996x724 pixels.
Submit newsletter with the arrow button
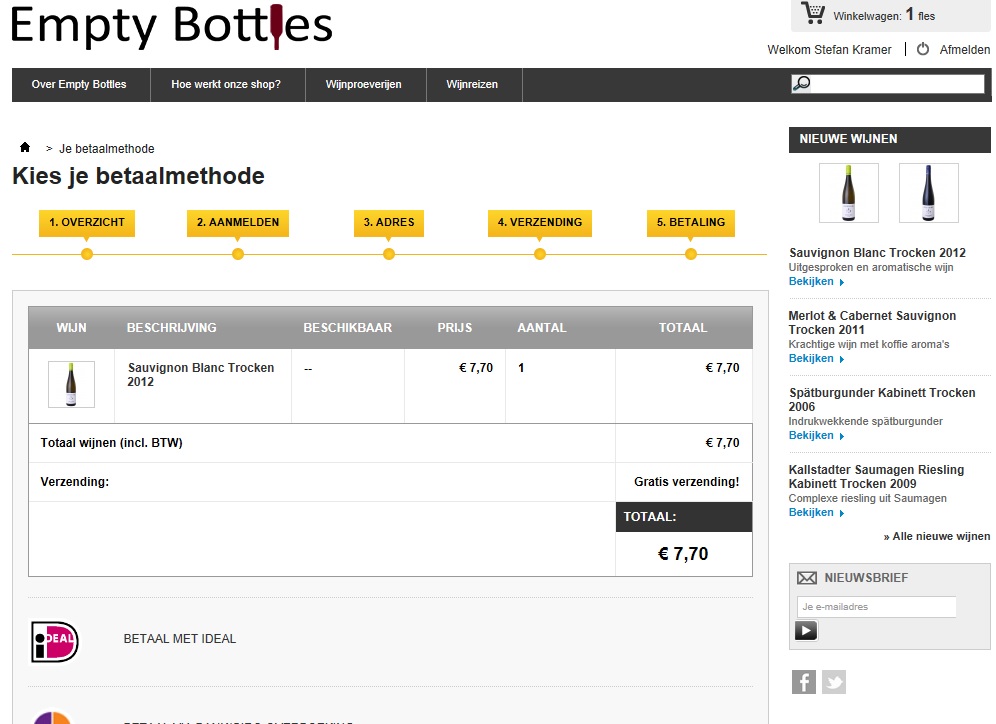pos(806,630)
